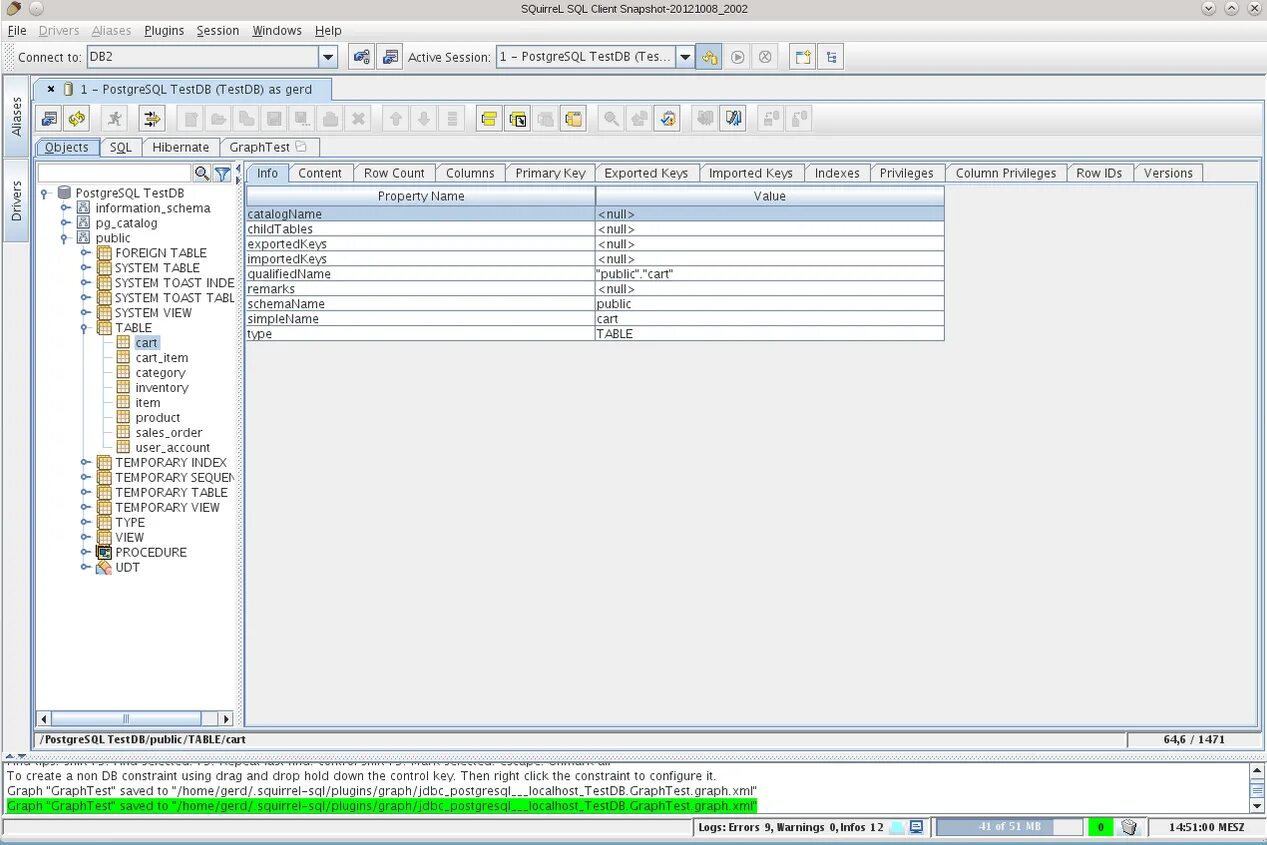This screenshot has width=1267, height=845.
Task: Click the tree structure icon in main toolbar
Action: click(x=831, y=57)
